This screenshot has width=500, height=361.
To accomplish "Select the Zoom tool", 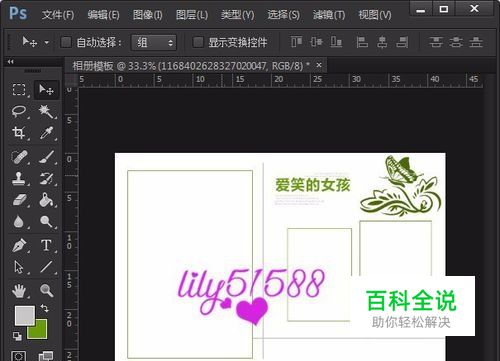I will [46, 290].
